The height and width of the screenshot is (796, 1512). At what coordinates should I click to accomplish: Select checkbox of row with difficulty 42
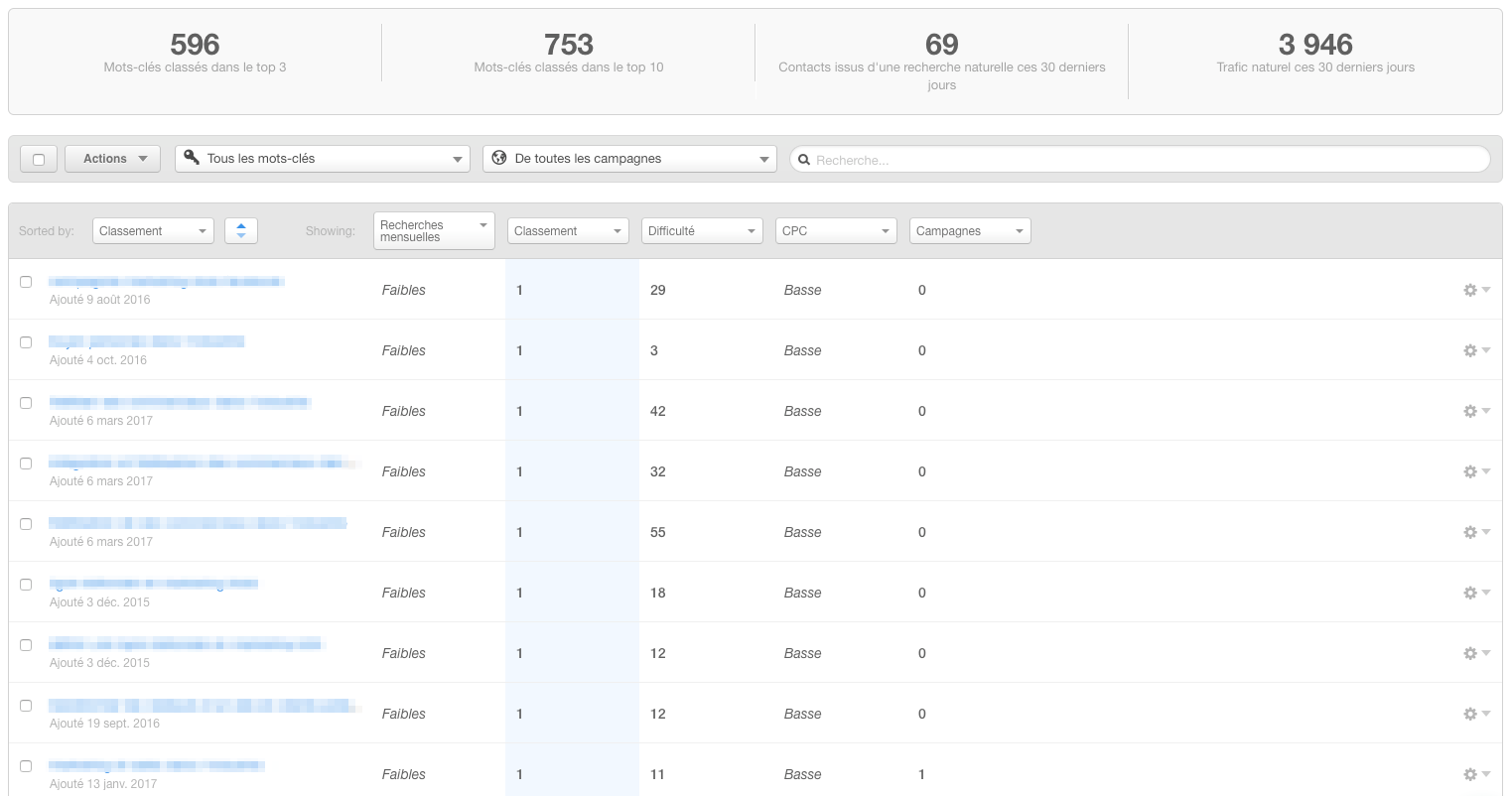point(26,403)
